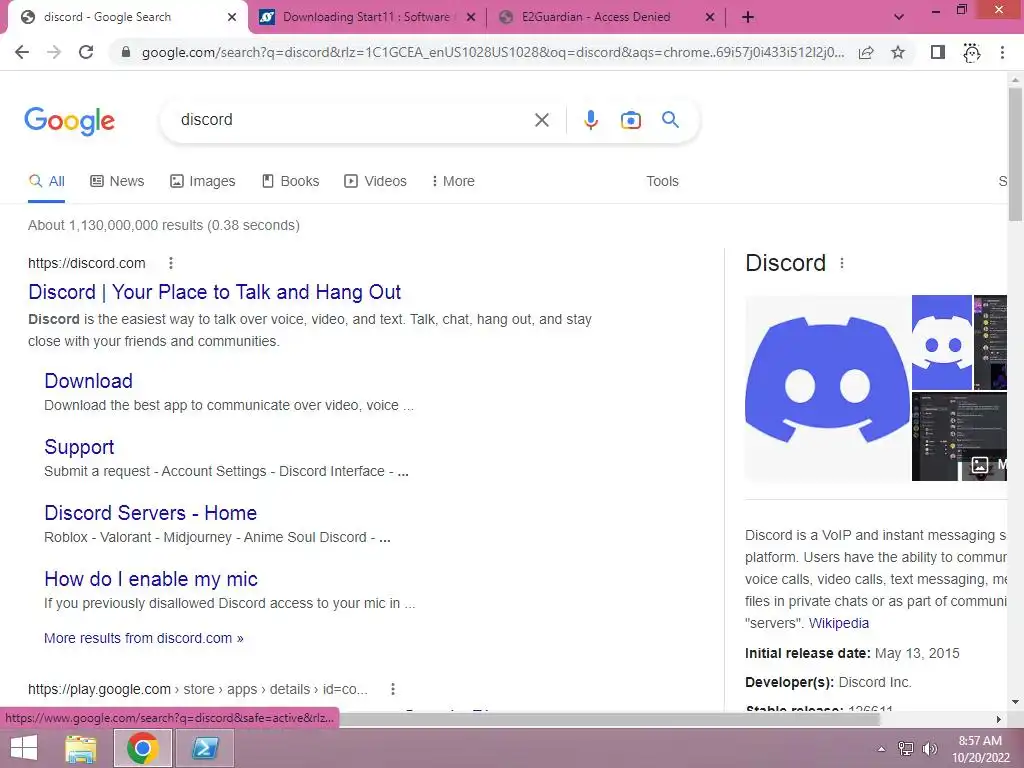Switch to the Books results tab
The height and width of the screenshot is (768, 1024).
tap(291, 182)
